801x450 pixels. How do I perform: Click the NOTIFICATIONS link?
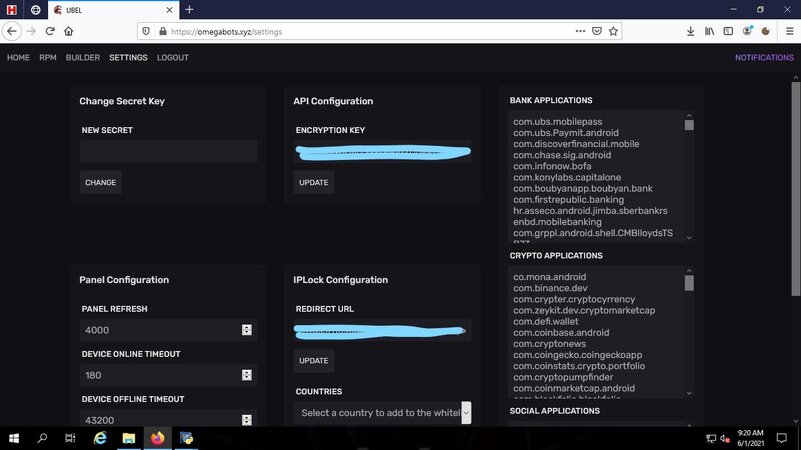click(x=764, y=58)
